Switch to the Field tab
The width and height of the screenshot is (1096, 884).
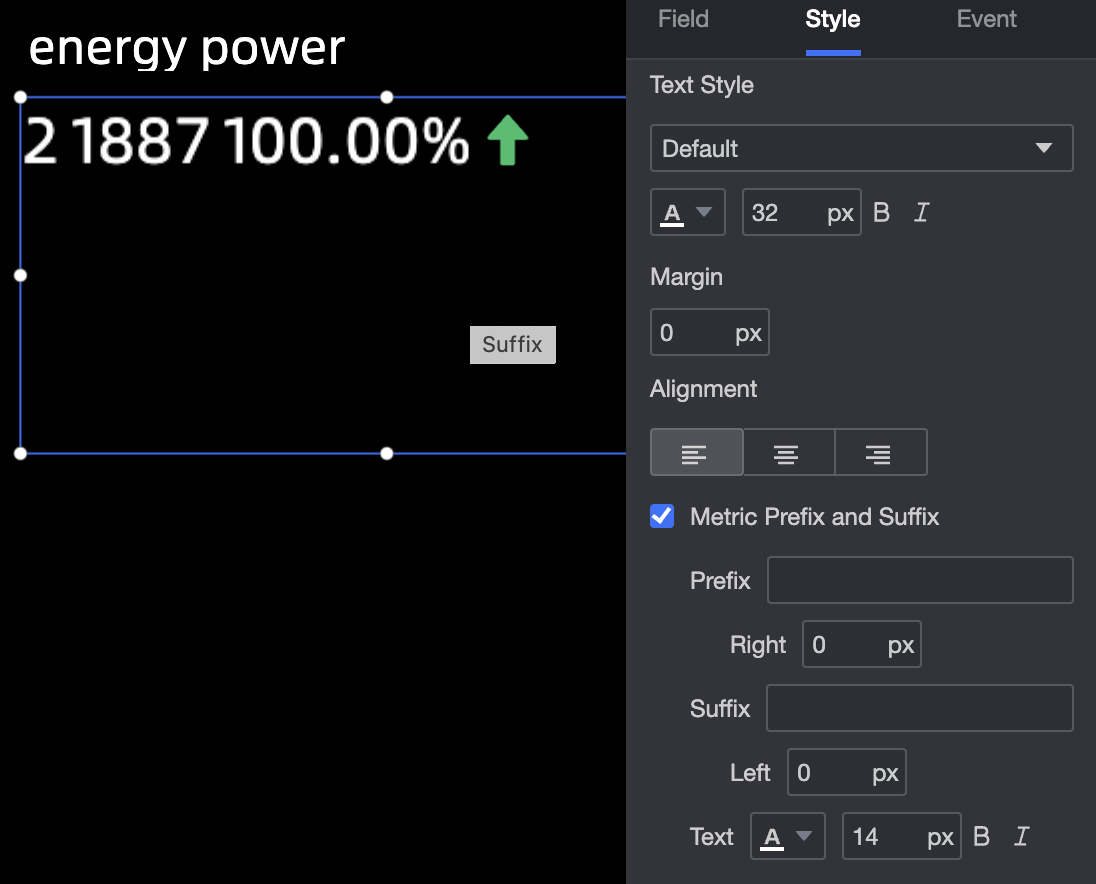pyautogui.click(x=683, y=19)
